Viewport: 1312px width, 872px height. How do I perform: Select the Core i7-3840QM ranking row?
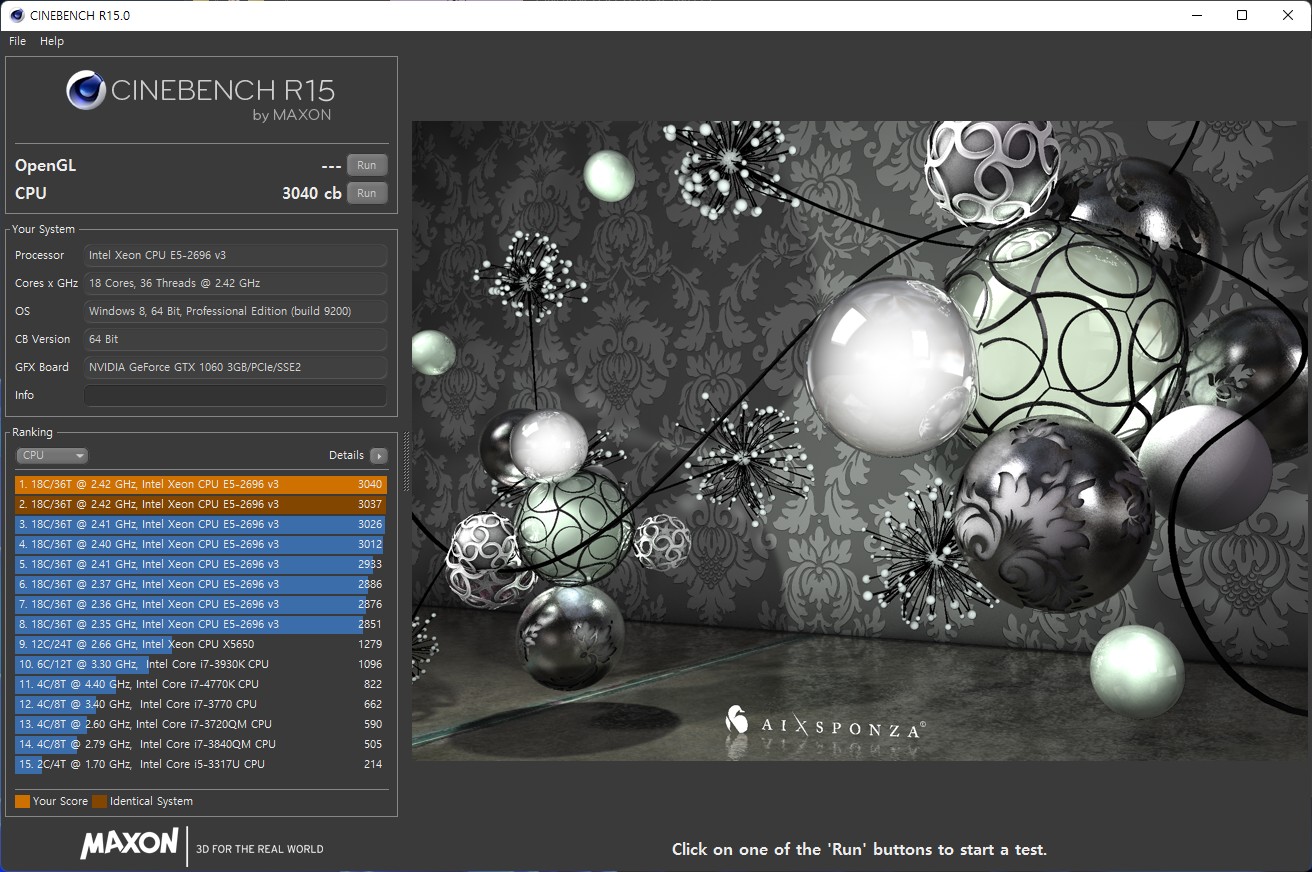[200, 744]
